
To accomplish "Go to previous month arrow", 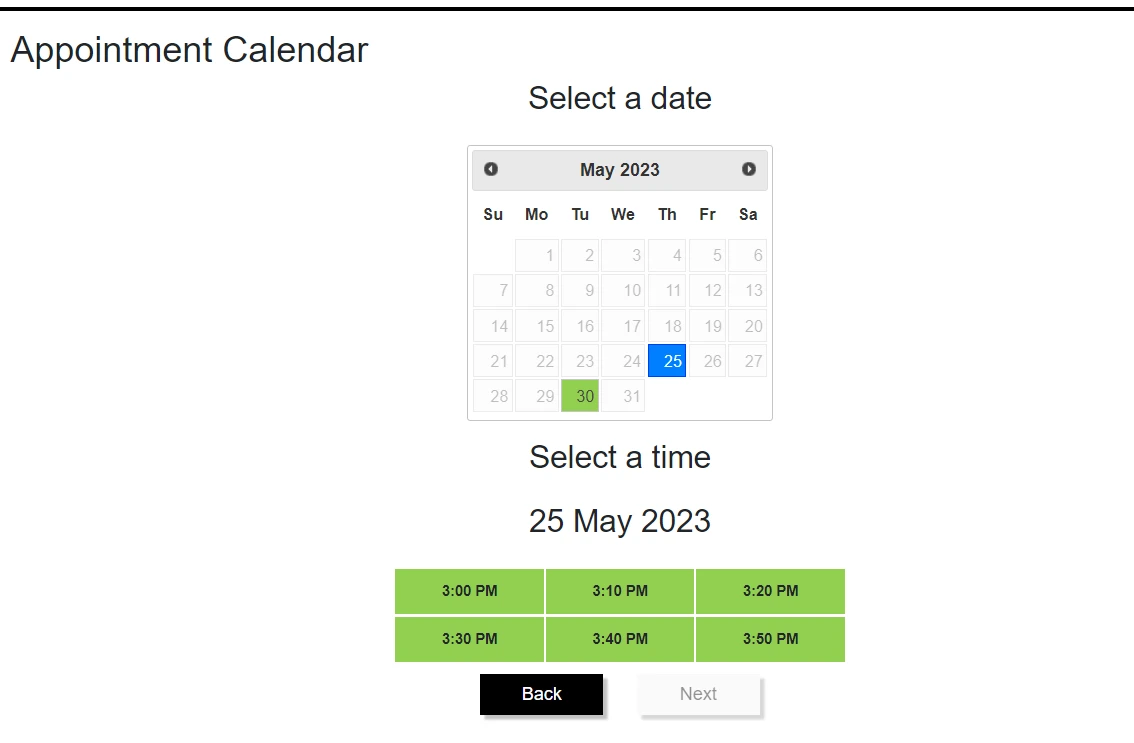I will click(491, 169).
